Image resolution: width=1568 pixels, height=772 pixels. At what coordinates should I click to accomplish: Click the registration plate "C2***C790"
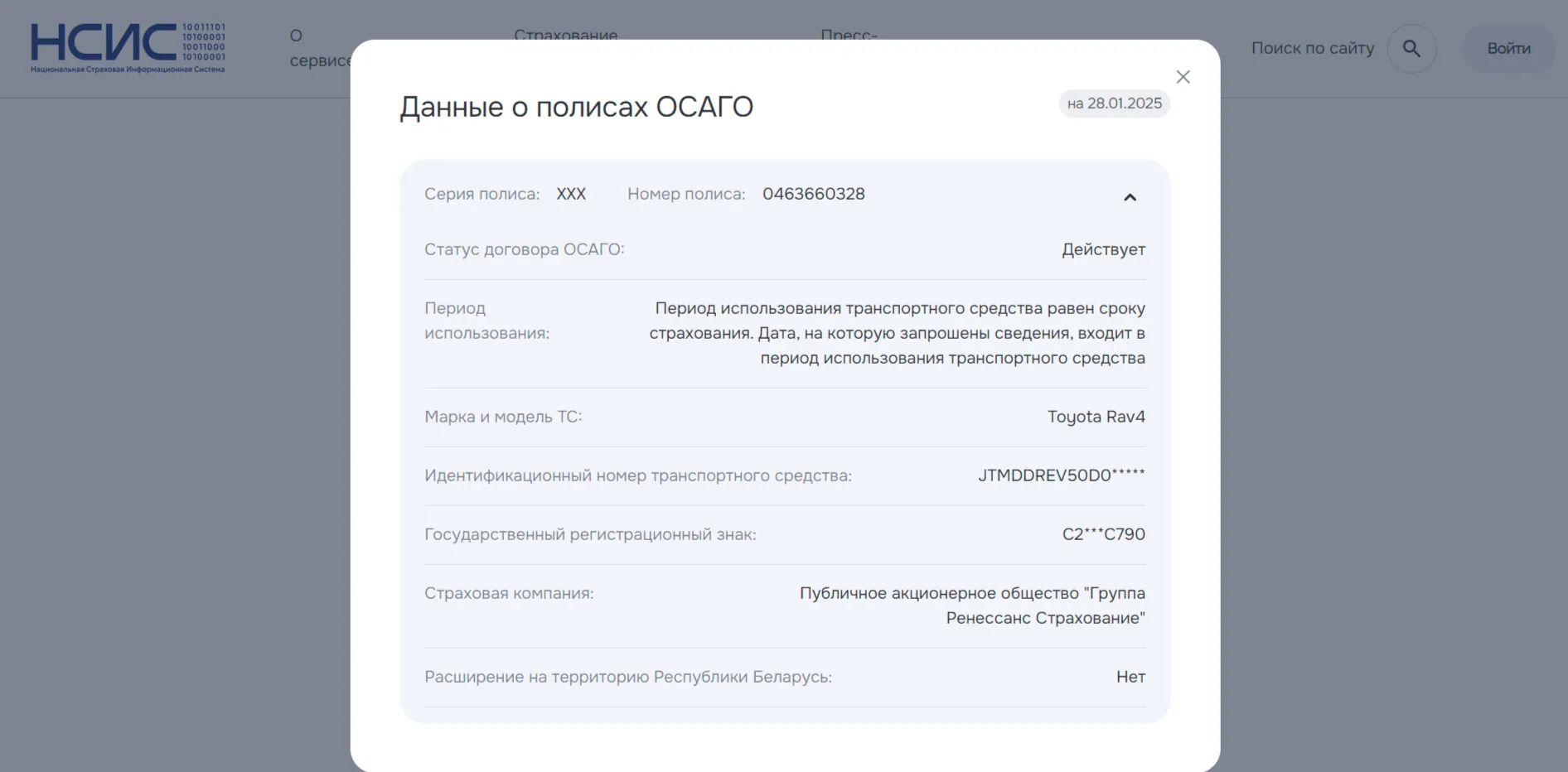1102,533
